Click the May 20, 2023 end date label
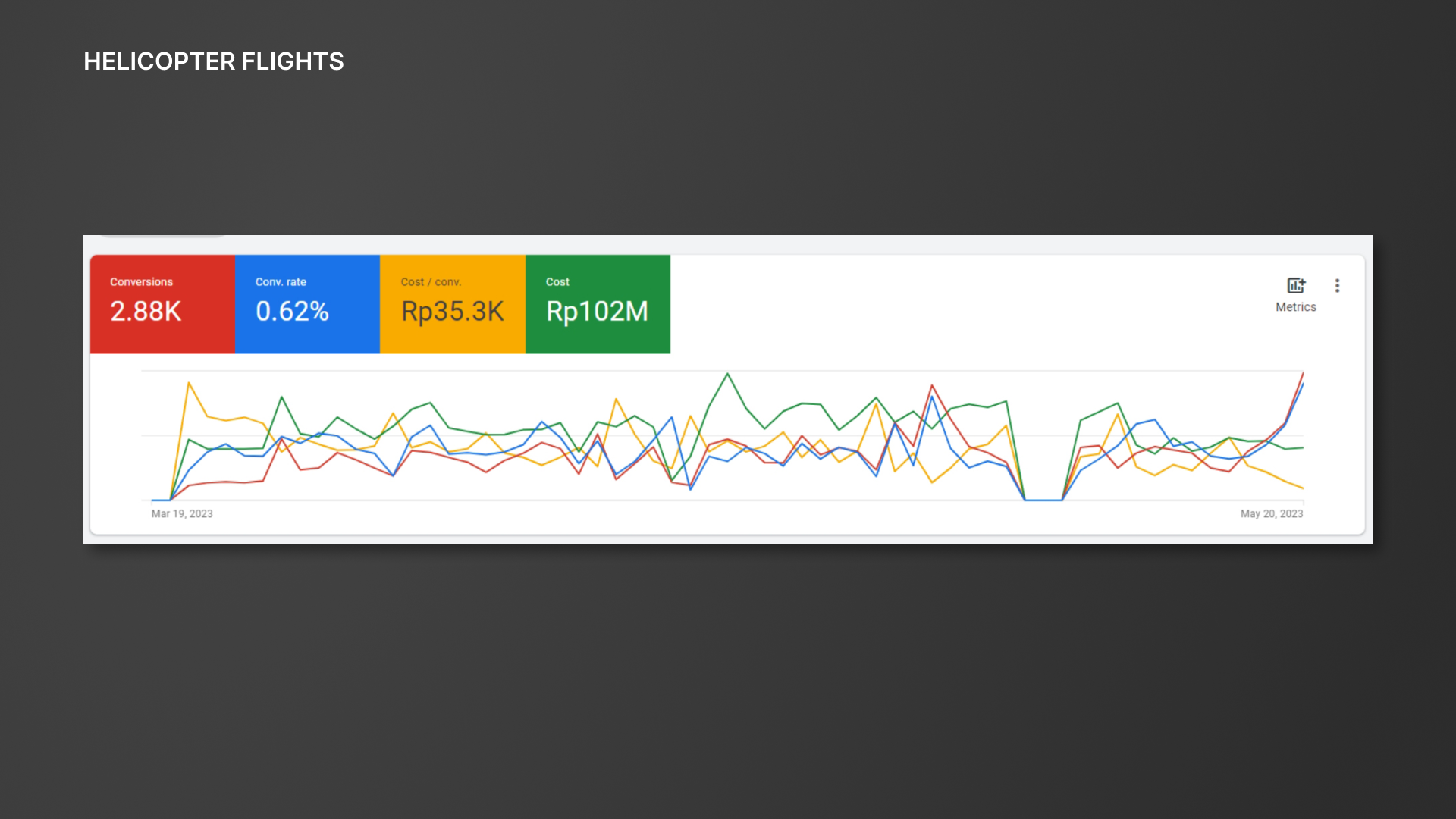 (x=1272, y=513)
